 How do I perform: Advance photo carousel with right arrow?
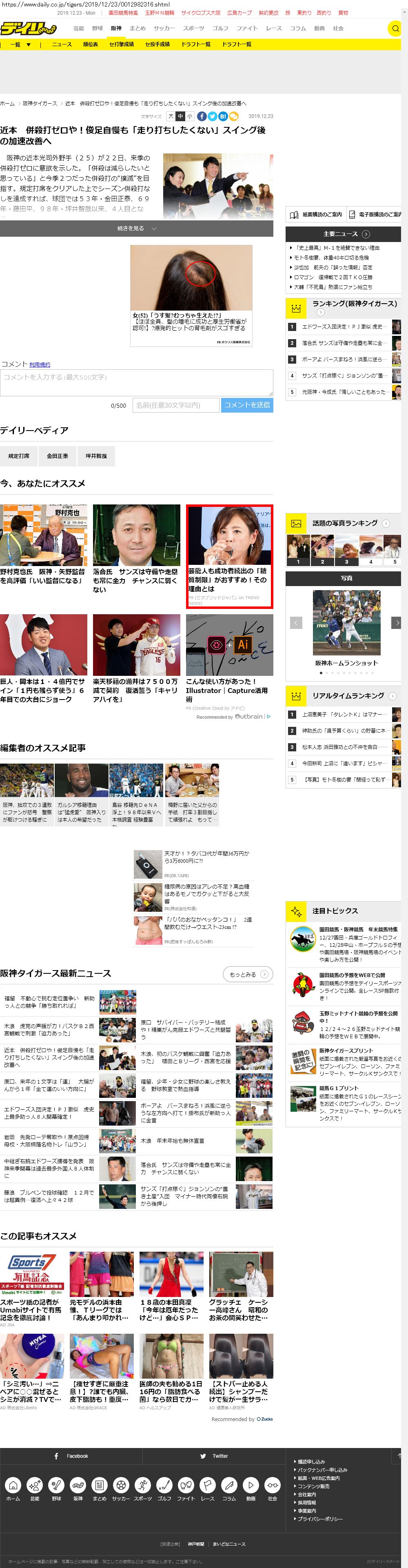(x=397, y=622)
